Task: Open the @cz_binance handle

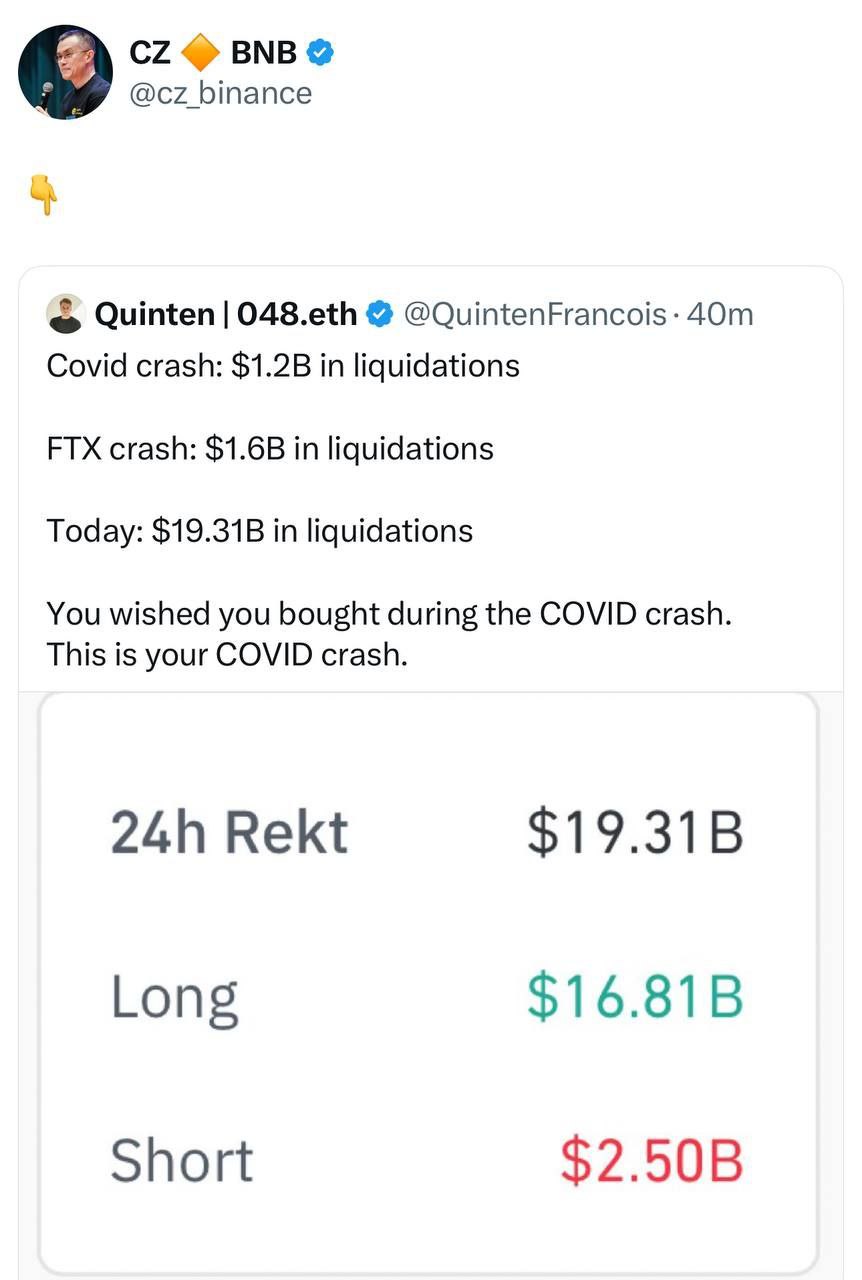Action: [x=221, y=93]
